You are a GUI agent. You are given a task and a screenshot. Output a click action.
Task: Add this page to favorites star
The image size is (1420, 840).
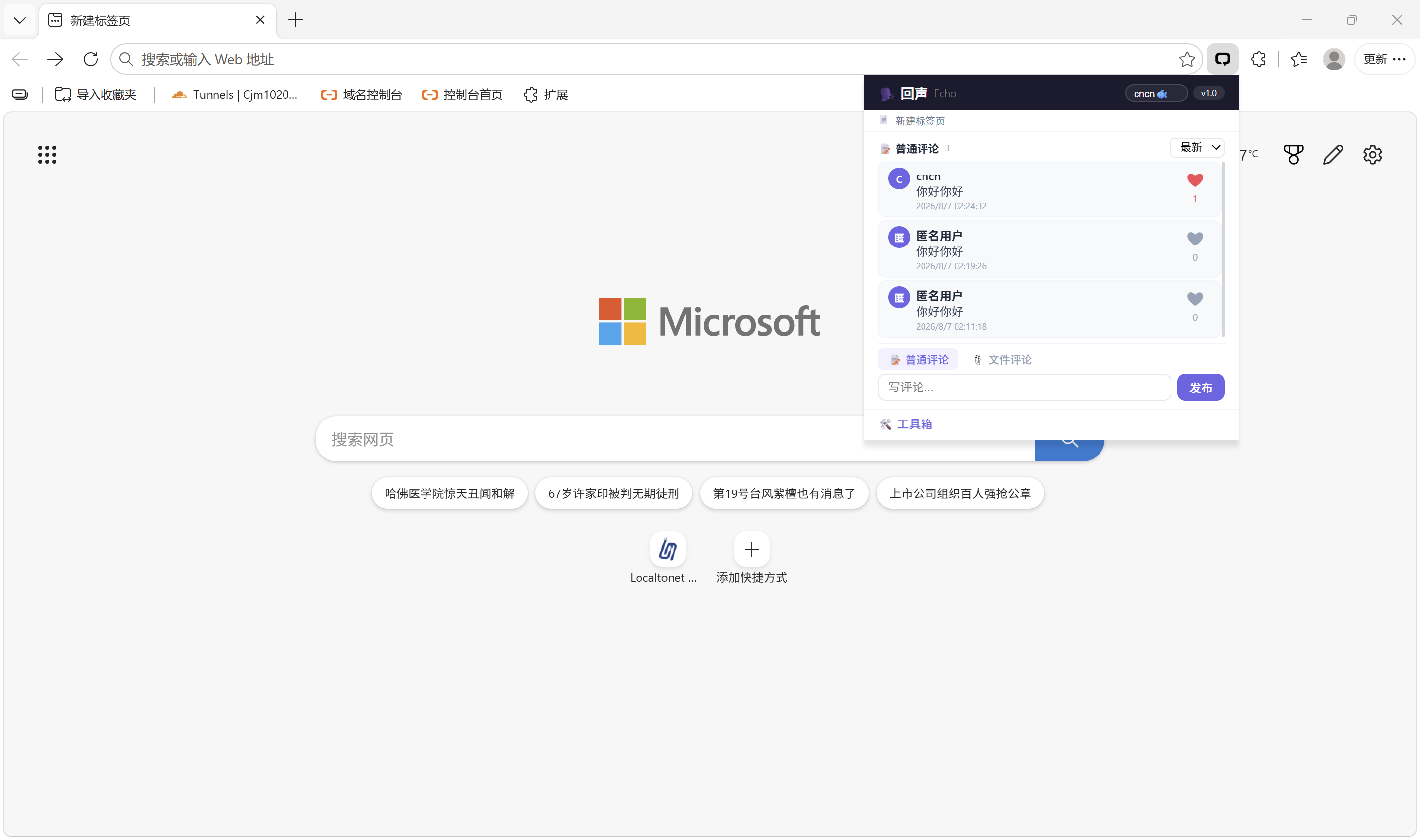point(1187,59)
